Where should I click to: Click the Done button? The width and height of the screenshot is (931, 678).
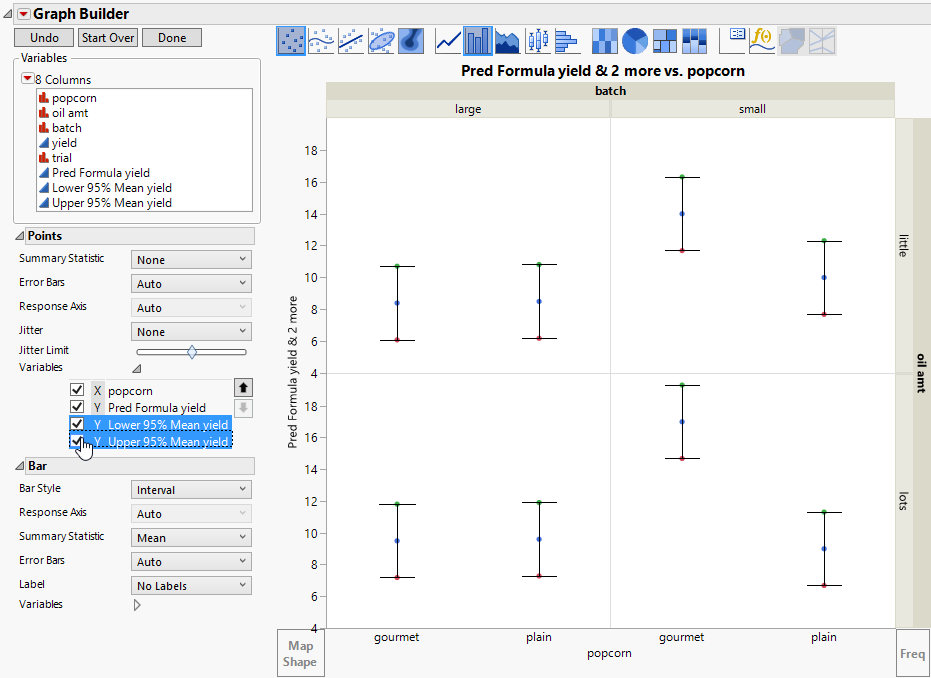click(x=171, y=38)
